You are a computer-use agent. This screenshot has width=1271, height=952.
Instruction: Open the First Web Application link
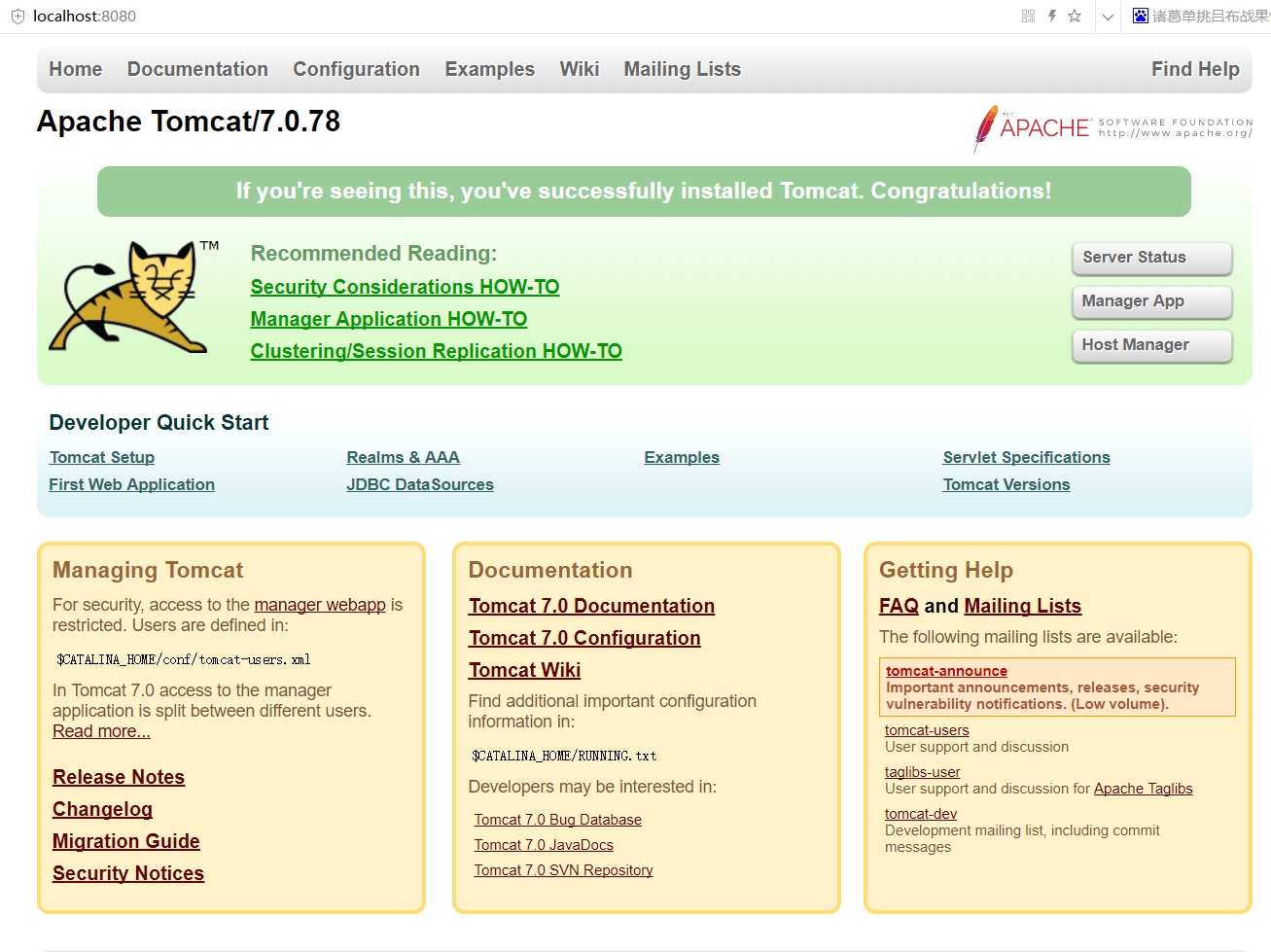pos(132,484)
